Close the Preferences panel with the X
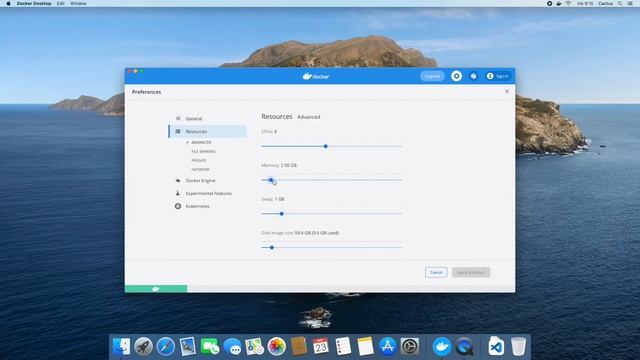The image size is (640, 360). 507,91
